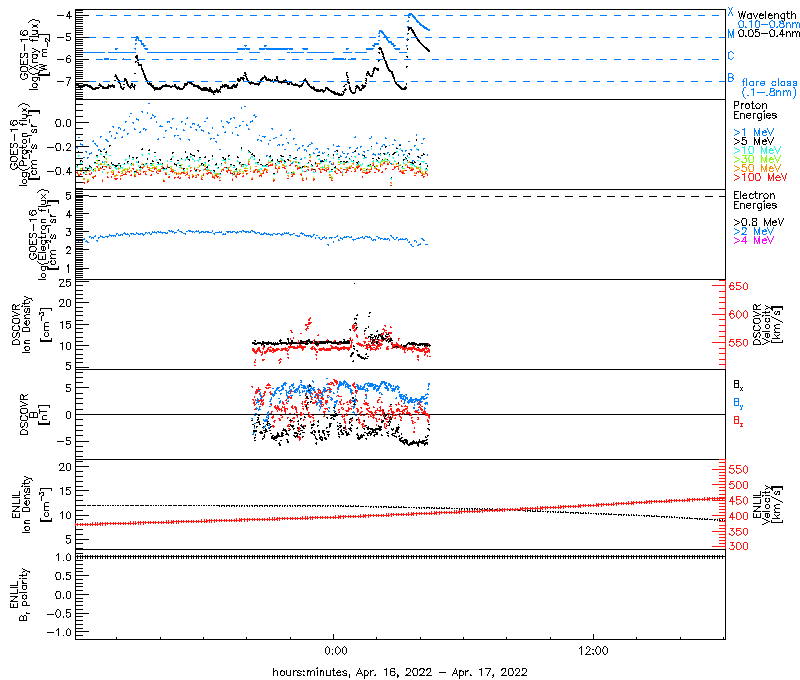The image size is (800, 680).
Task: Click the '>50 MeV' proton energy legend label
Action: click(757, 168)
